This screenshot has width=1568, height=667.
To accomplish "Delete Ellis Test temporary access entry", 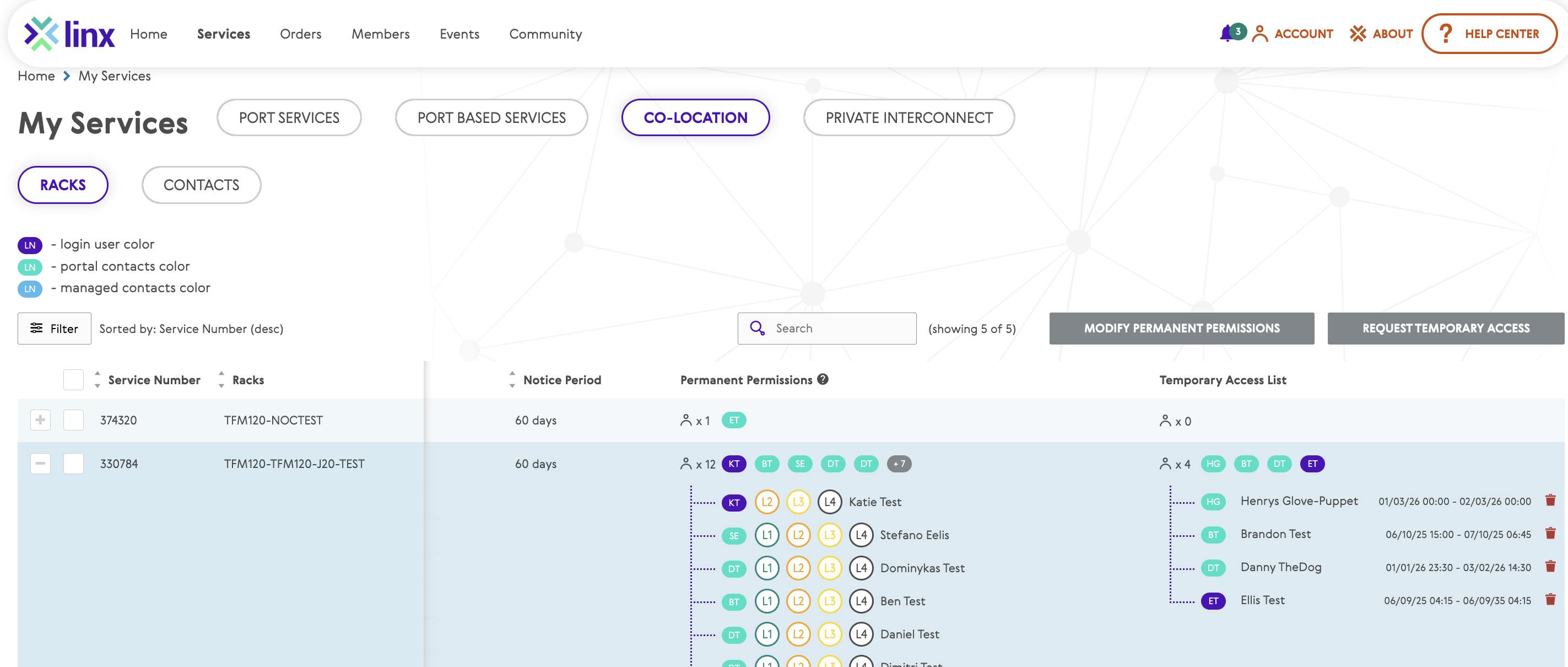I will point(1550,599).
